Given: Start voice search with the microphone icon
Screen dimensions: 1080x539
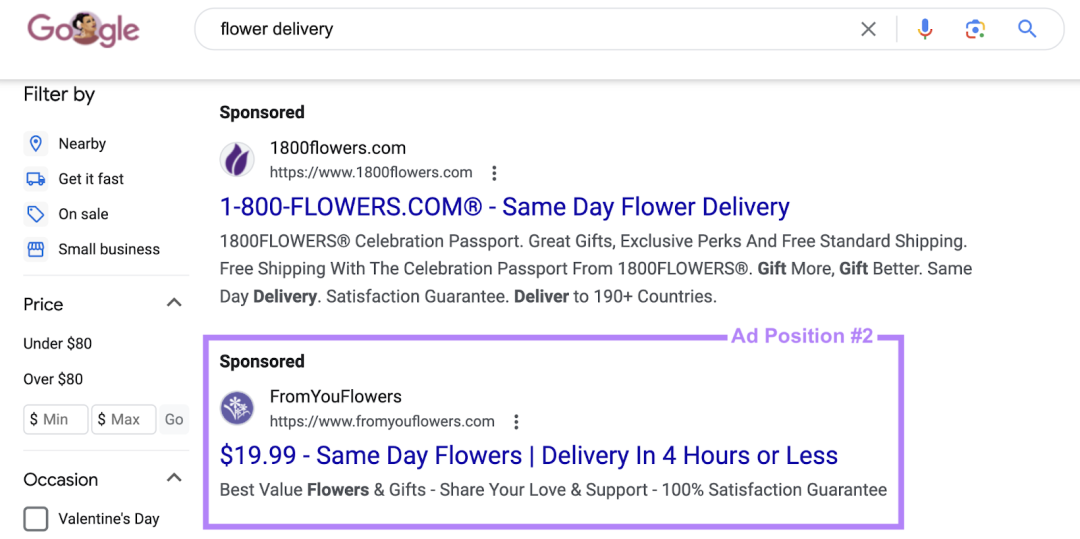Looking at the screenshot, I should 925,29.
